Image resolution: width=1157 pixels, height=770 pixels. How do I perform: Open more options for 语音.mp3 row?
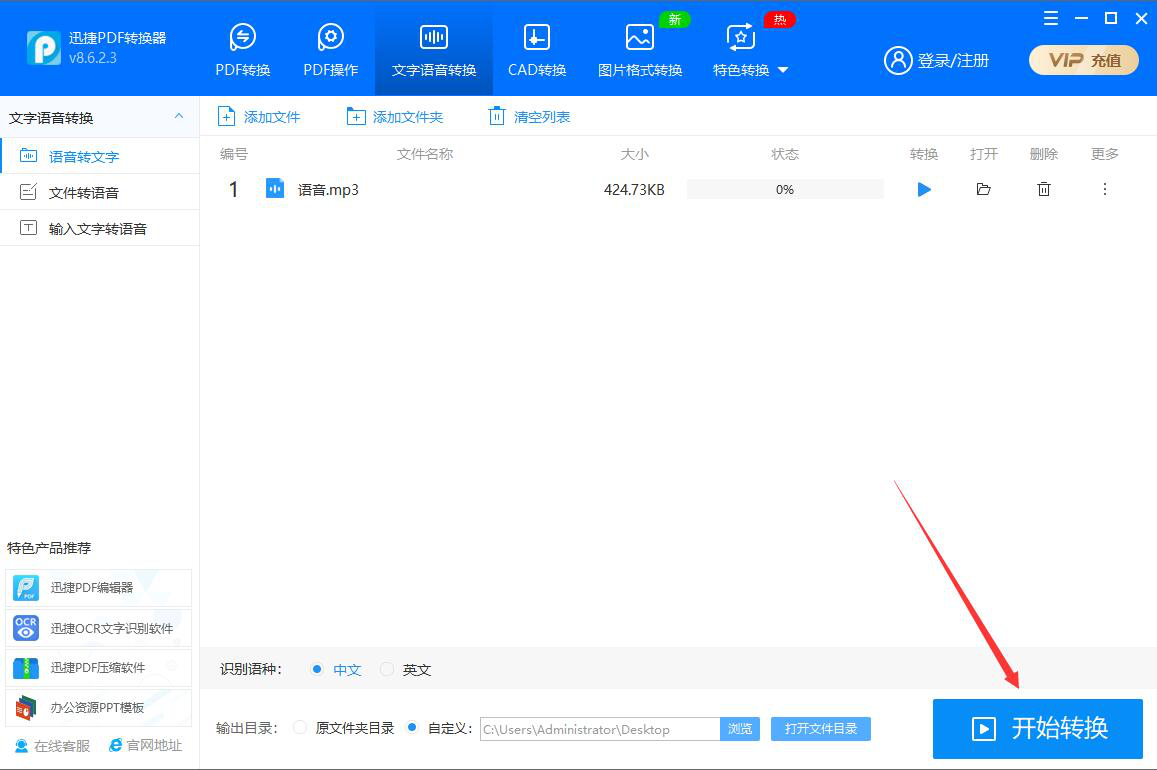click(1105, 190)
